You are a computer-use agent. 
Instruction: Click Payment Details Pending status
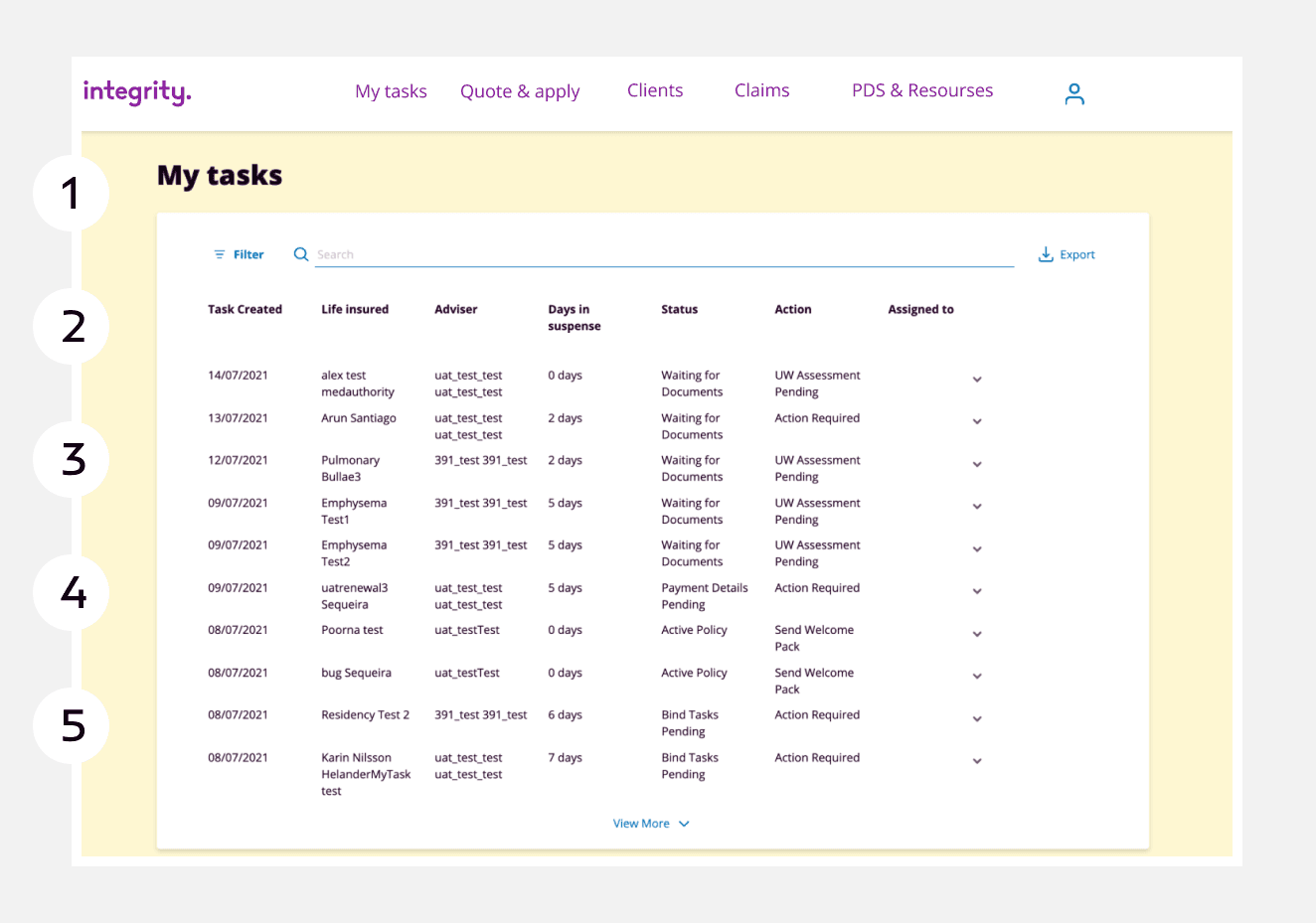click(x=705, y=596)
